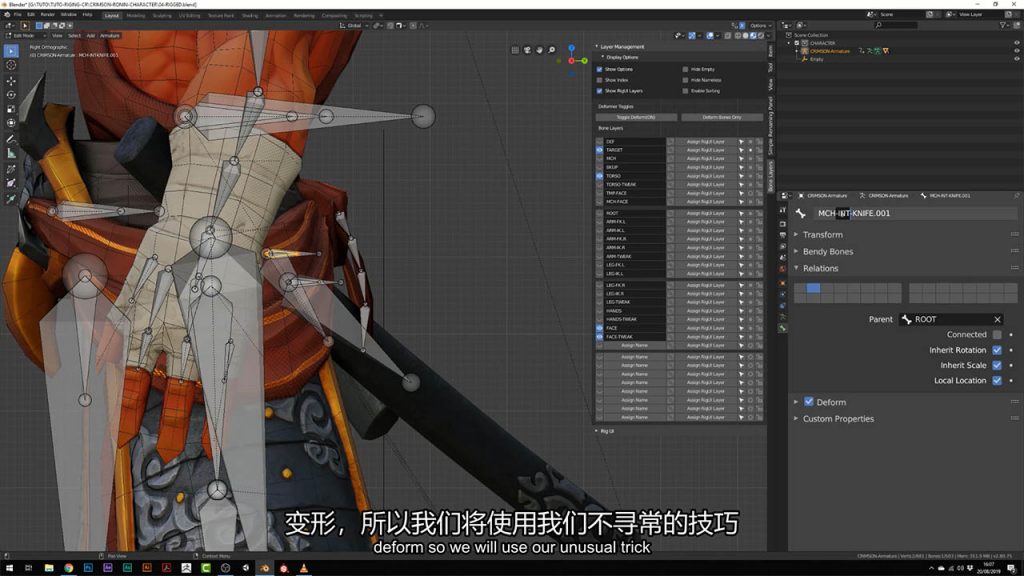
Task: Open File Explorer from the taskbar
Action: (48, 568)
